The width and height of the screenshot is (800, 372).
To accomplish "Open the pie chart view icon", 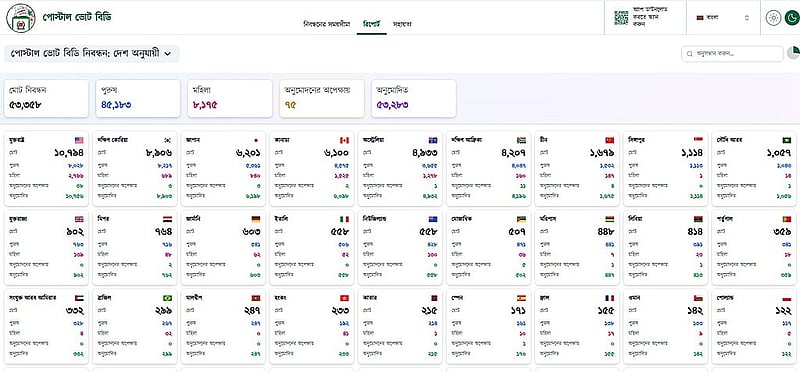I will click(x=793, y=53).
